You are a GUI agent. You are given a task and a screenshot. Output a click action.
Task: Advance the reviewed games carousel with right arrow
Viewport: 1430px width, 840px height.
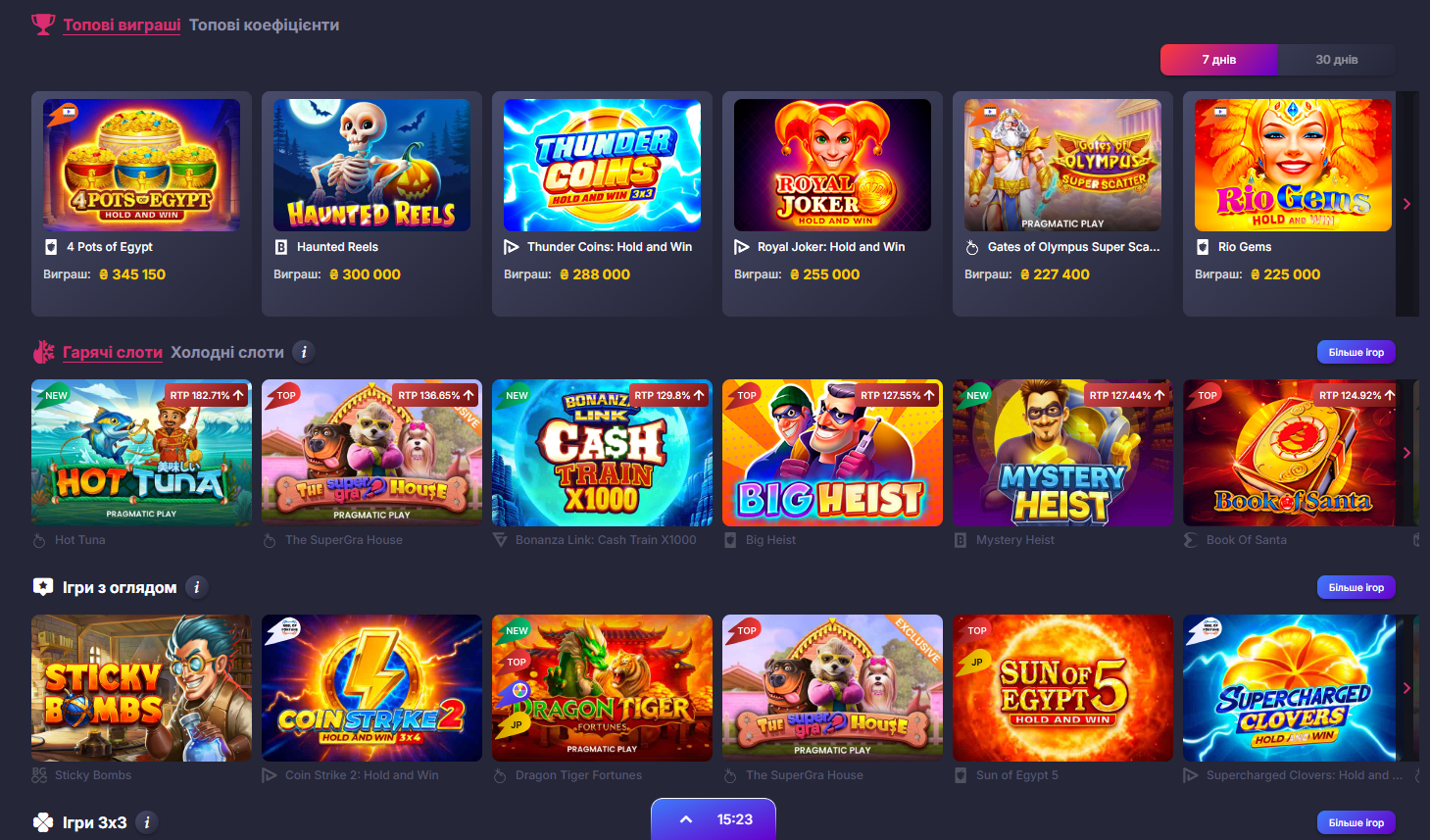[x=1407, y=688]
